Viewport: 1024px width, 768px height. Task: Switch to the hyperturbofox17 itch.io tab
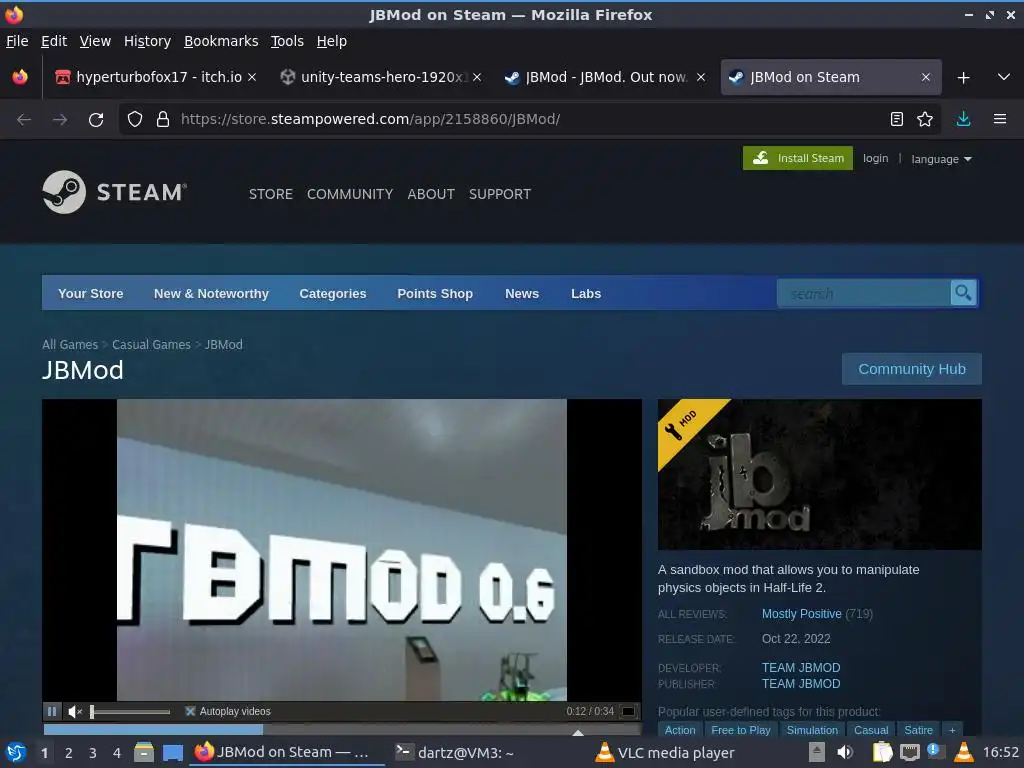pos(155,77)
